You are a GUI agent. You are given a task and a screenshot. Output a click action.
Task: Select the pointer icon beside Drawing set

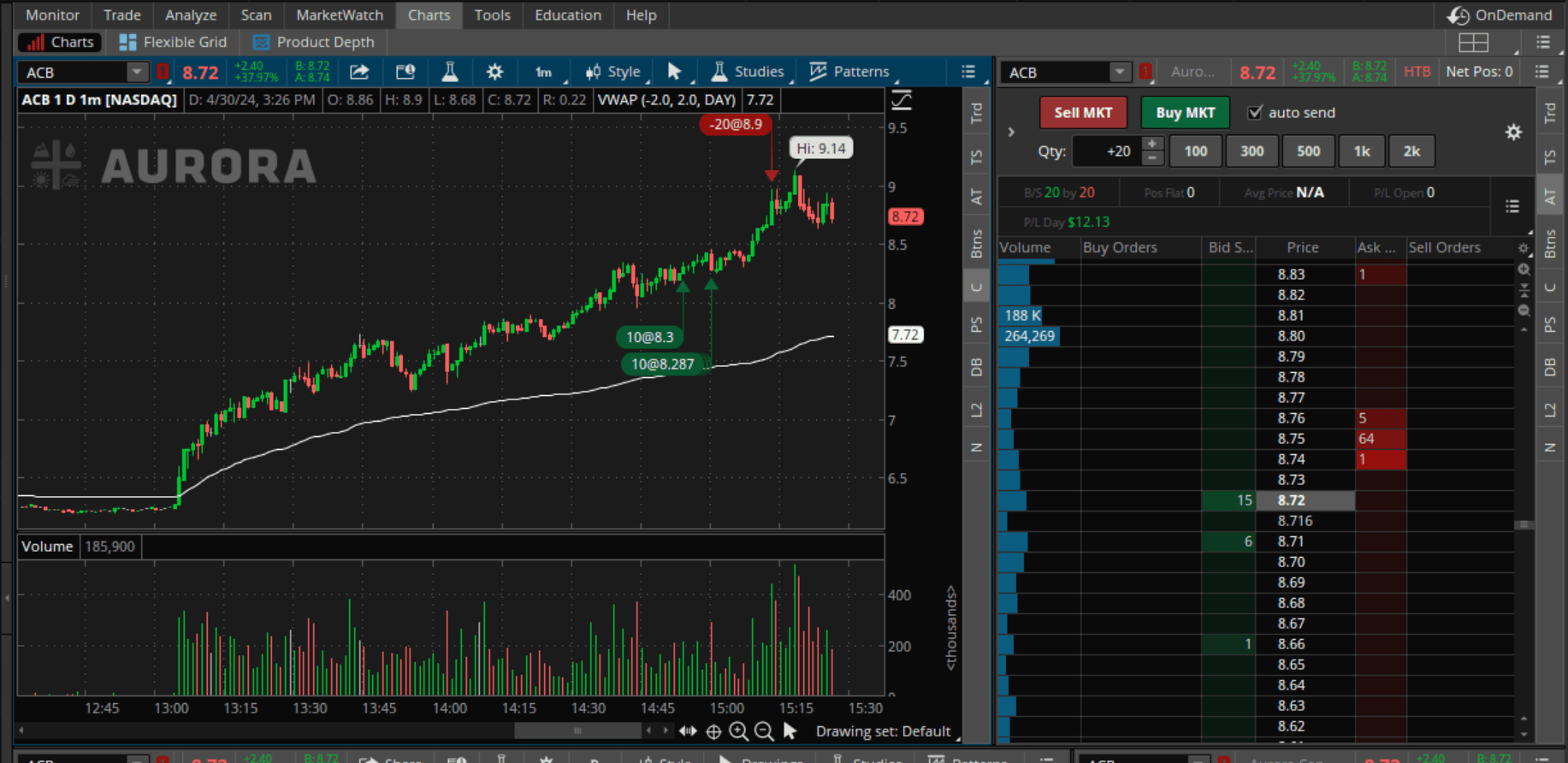click(x=790, y=731)
